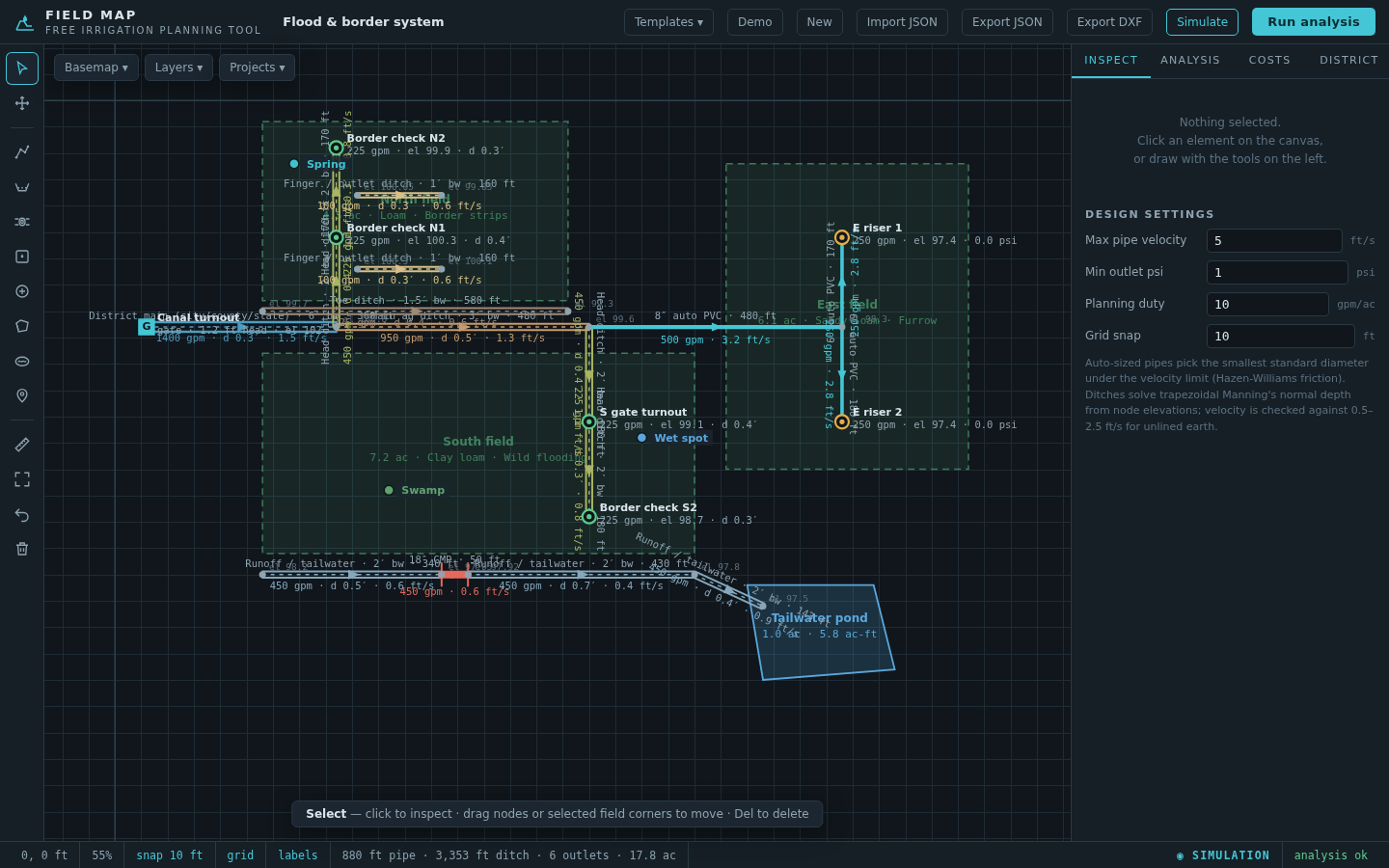Select the South field label
1389x868 pixels.
[x=478, y=442]
